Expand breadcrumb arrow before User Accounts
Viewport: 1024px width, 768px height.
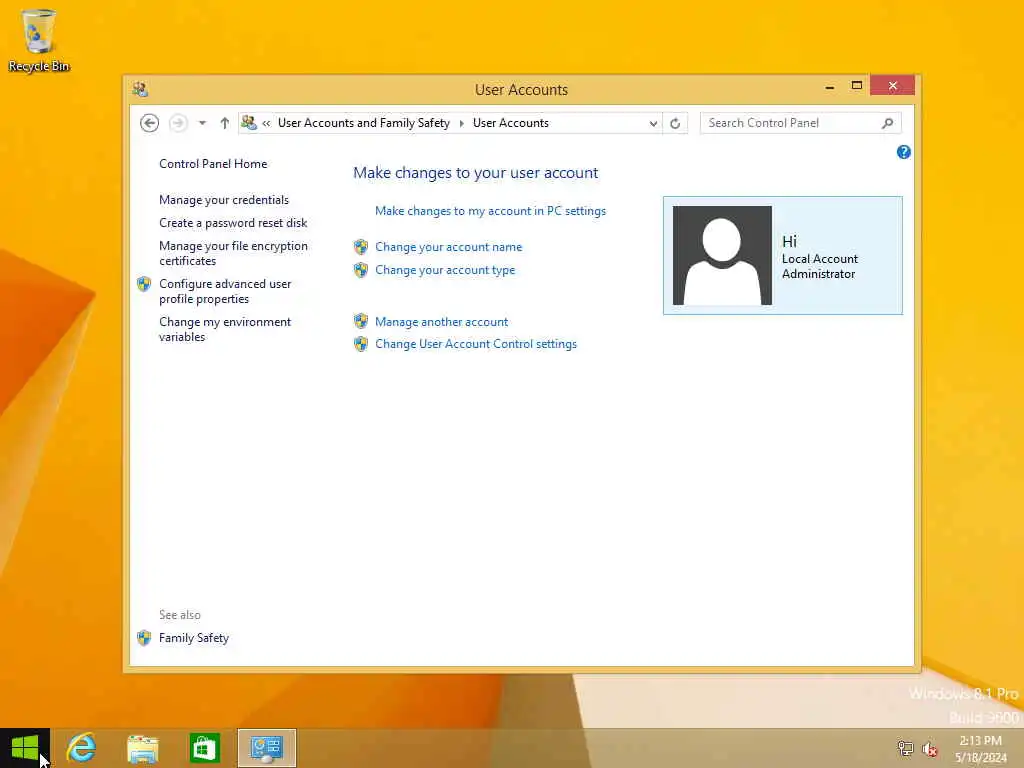click(462, 123)
